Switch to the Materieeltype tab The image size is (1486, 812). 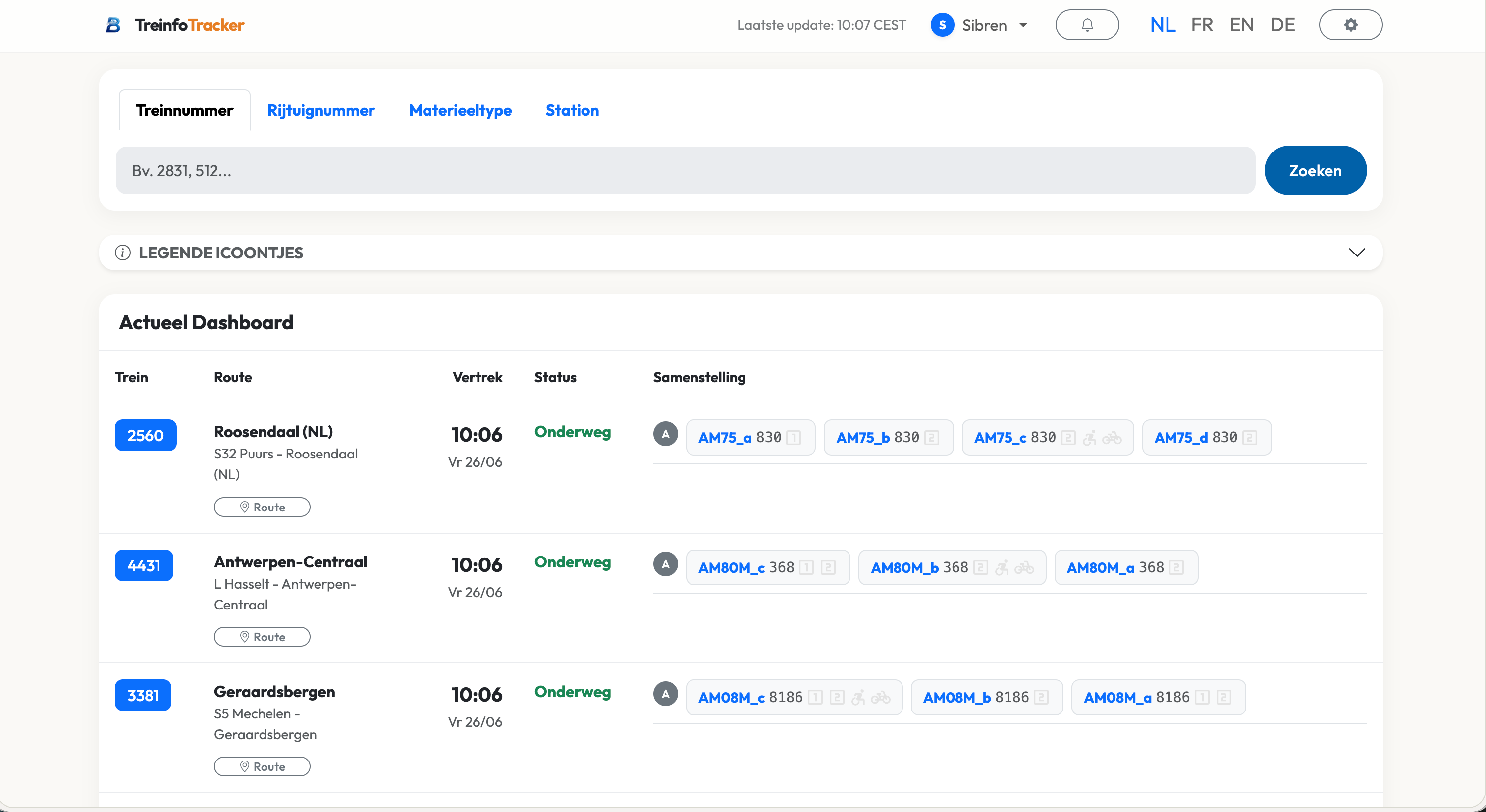click(460, 110)
